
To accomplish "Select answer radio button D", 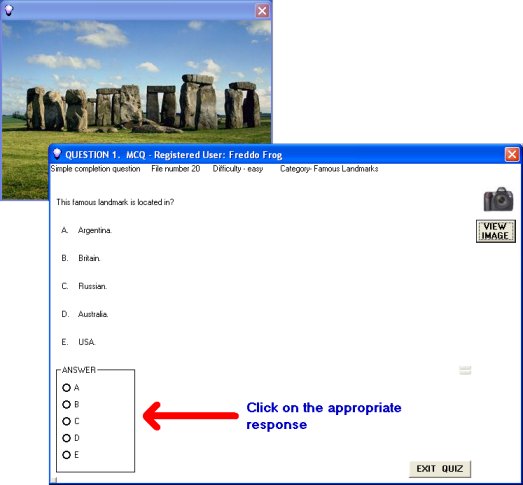I will (66, 438).
